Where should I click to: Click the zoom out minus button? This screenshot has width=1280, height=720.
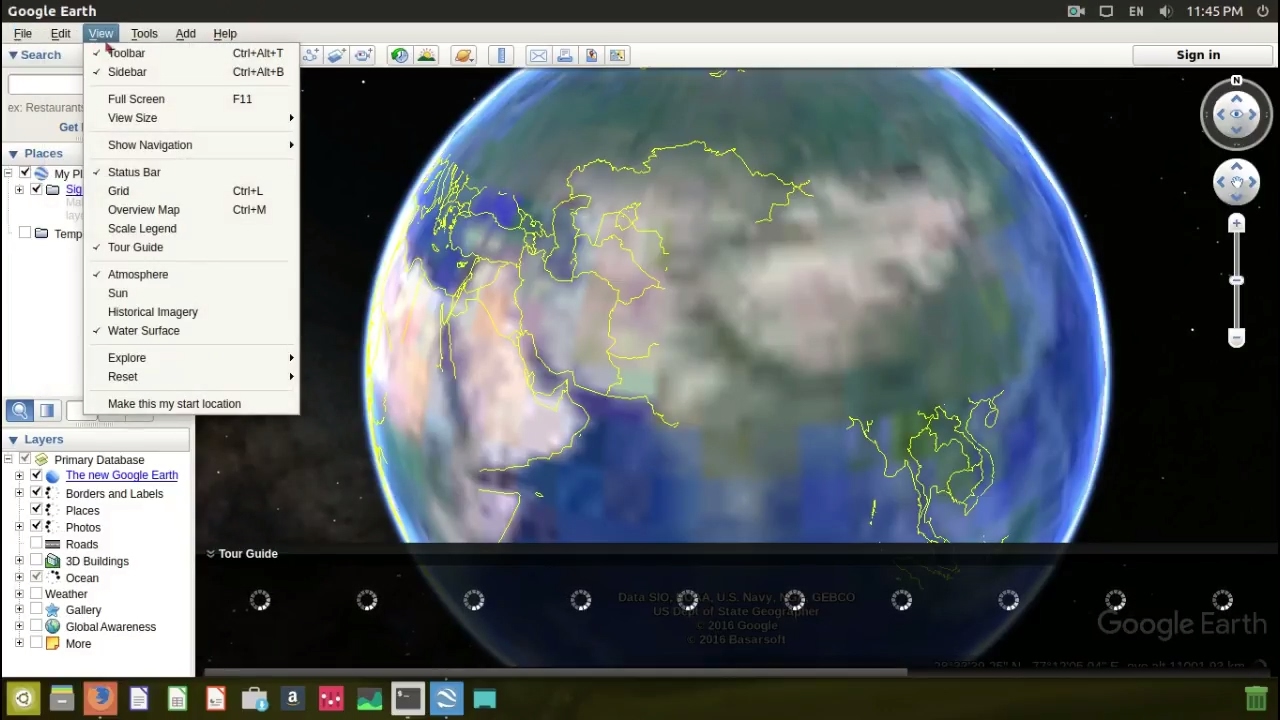[1237, 338]
